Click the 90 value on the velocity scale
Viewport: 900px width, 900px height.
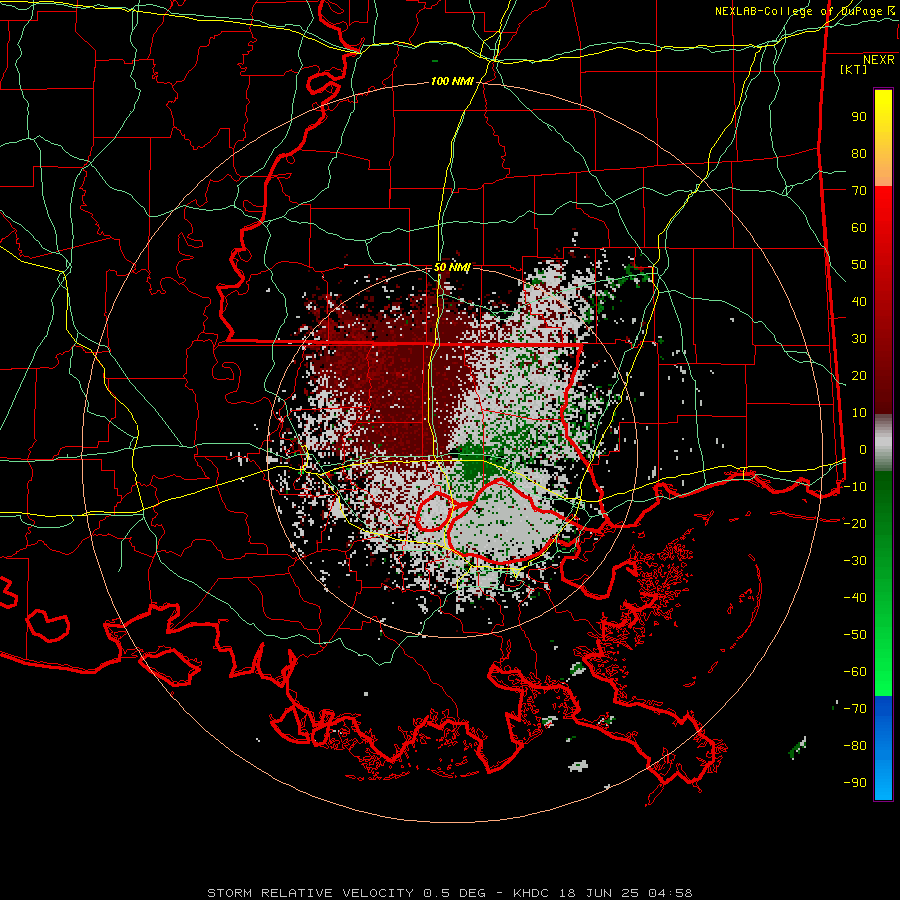[x=859, y=117]
